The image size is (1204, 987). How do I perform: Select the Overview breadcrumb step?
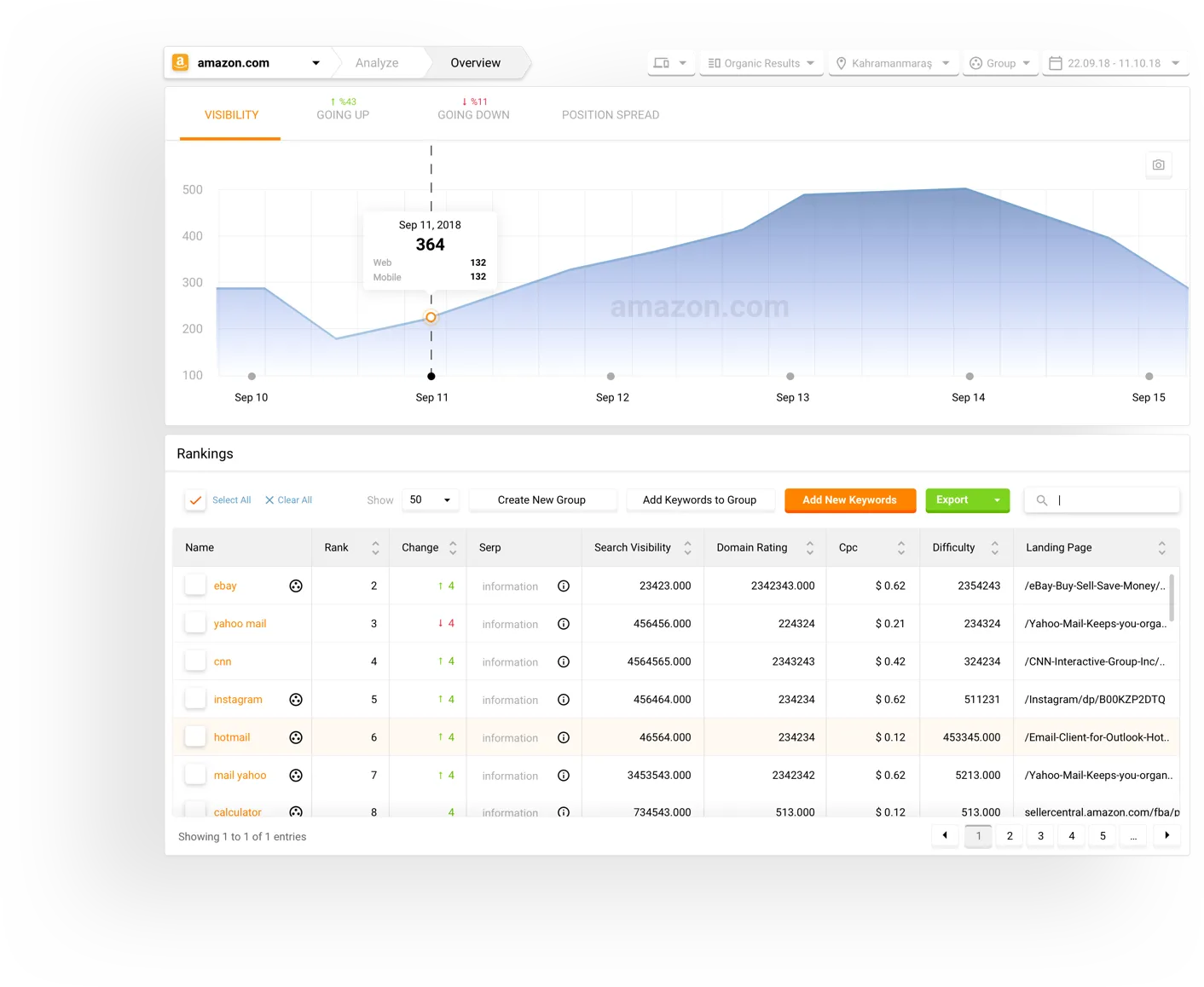click(476, 63)
